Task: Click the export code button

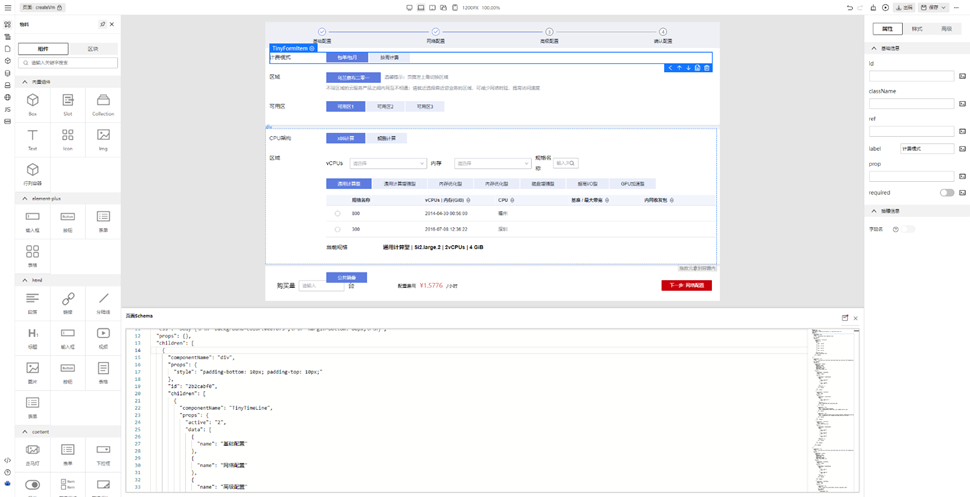Action: 904,7
